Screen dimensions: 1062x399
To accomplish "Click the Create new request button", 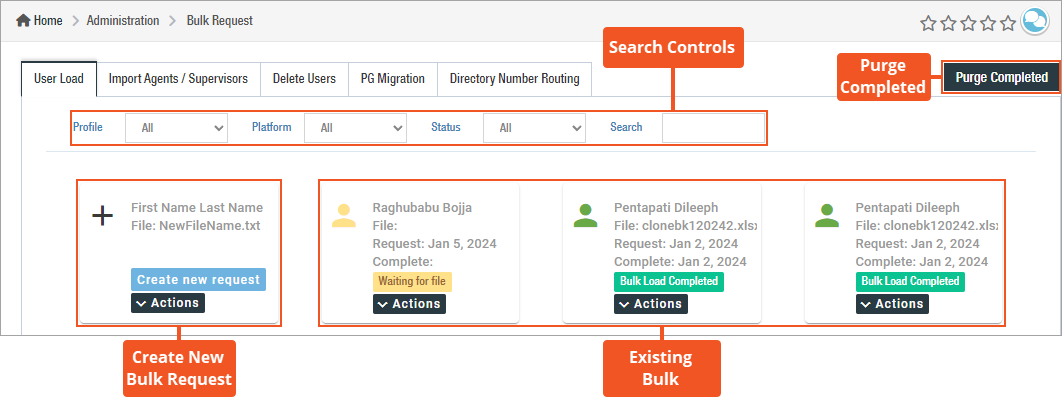I will click(x=198, y=279).
